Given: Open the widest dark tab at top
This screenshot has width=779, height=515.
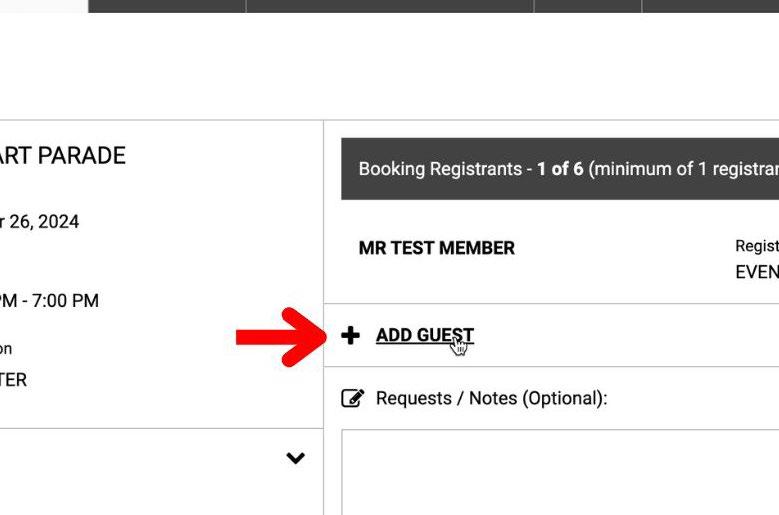Looking at the screenshot, I should tap(390, 5).
